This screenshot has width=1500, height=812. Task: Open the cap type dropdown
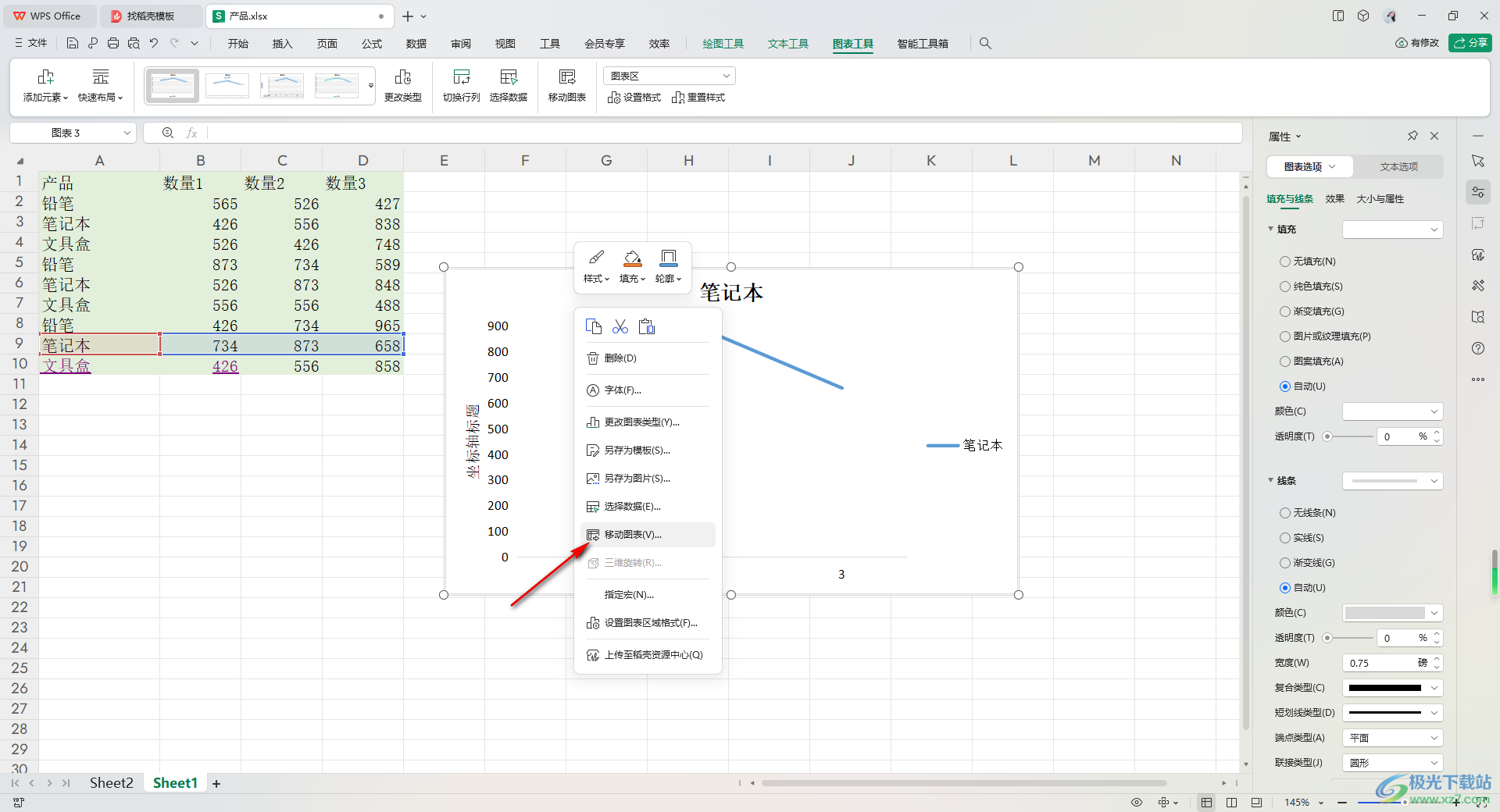(x=1392, y=738)
